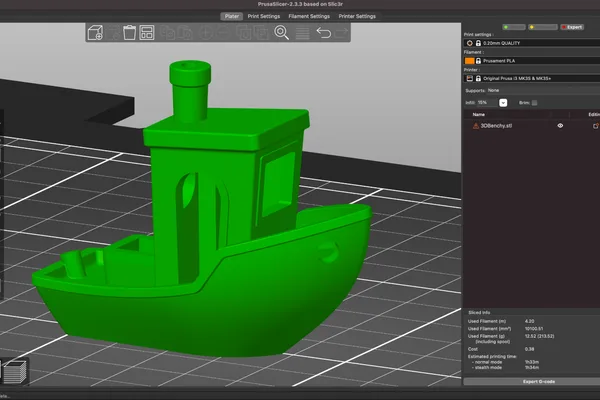This screenshot has height=400, width=600.
Task: Click the Sliced Info heading
Action: (x=479, y=312)
